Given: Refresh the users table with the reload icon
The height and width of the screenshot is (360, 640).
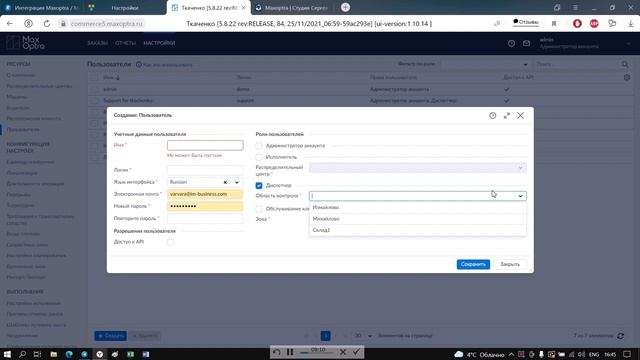Looking at the screenshot, I should click(620, 336).
